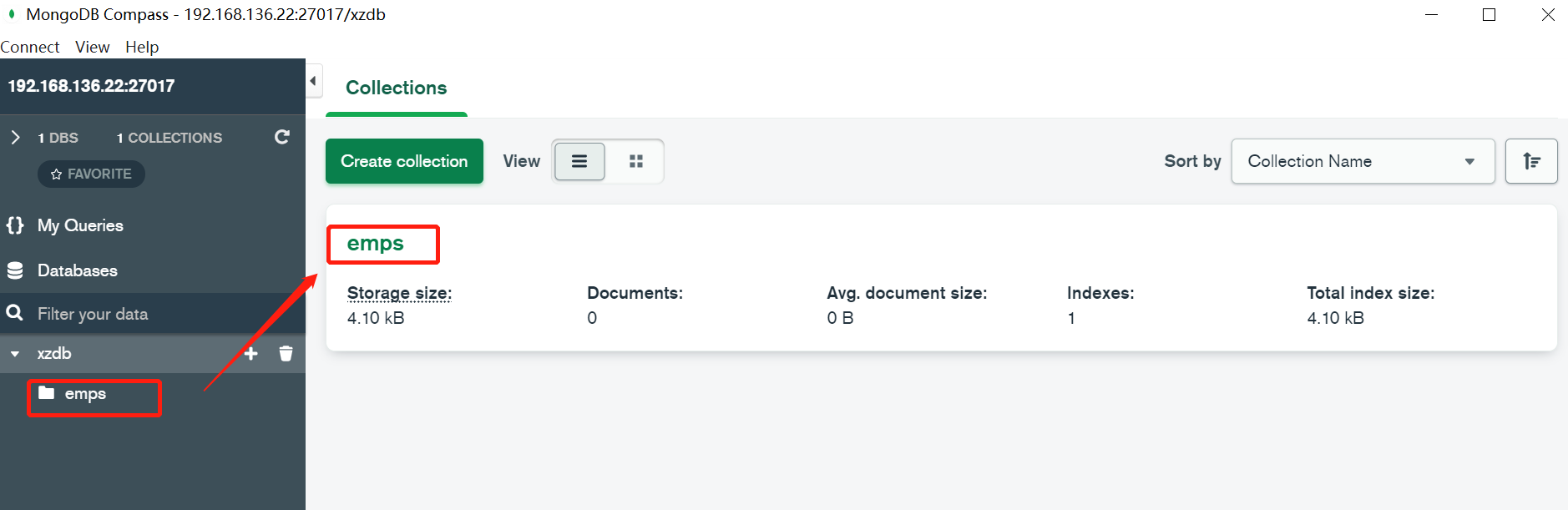Click the Filter your data search field
1568x510 pixels.
pyautogui.click(x=153, y=314)
